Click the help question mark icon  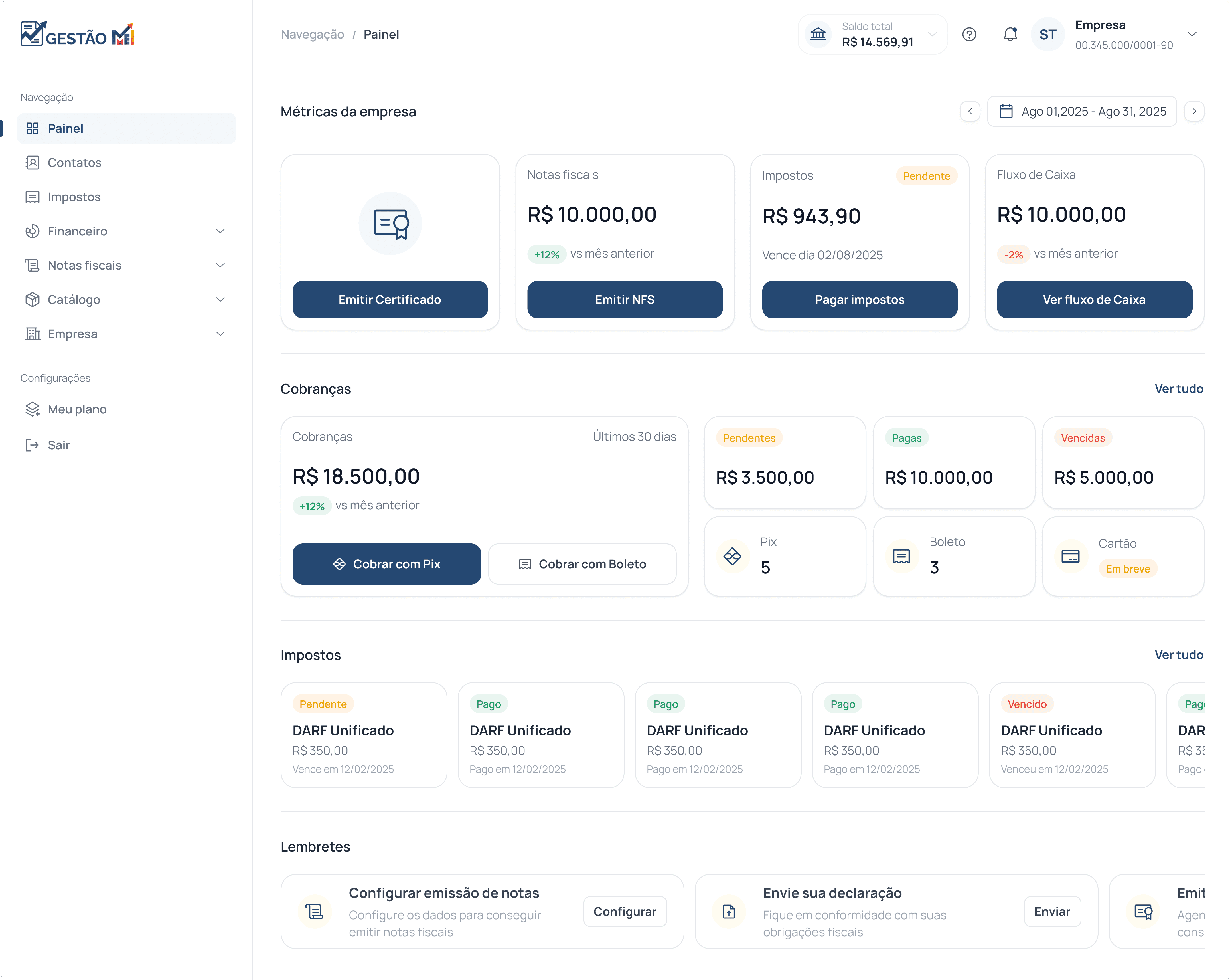[969, 34]
